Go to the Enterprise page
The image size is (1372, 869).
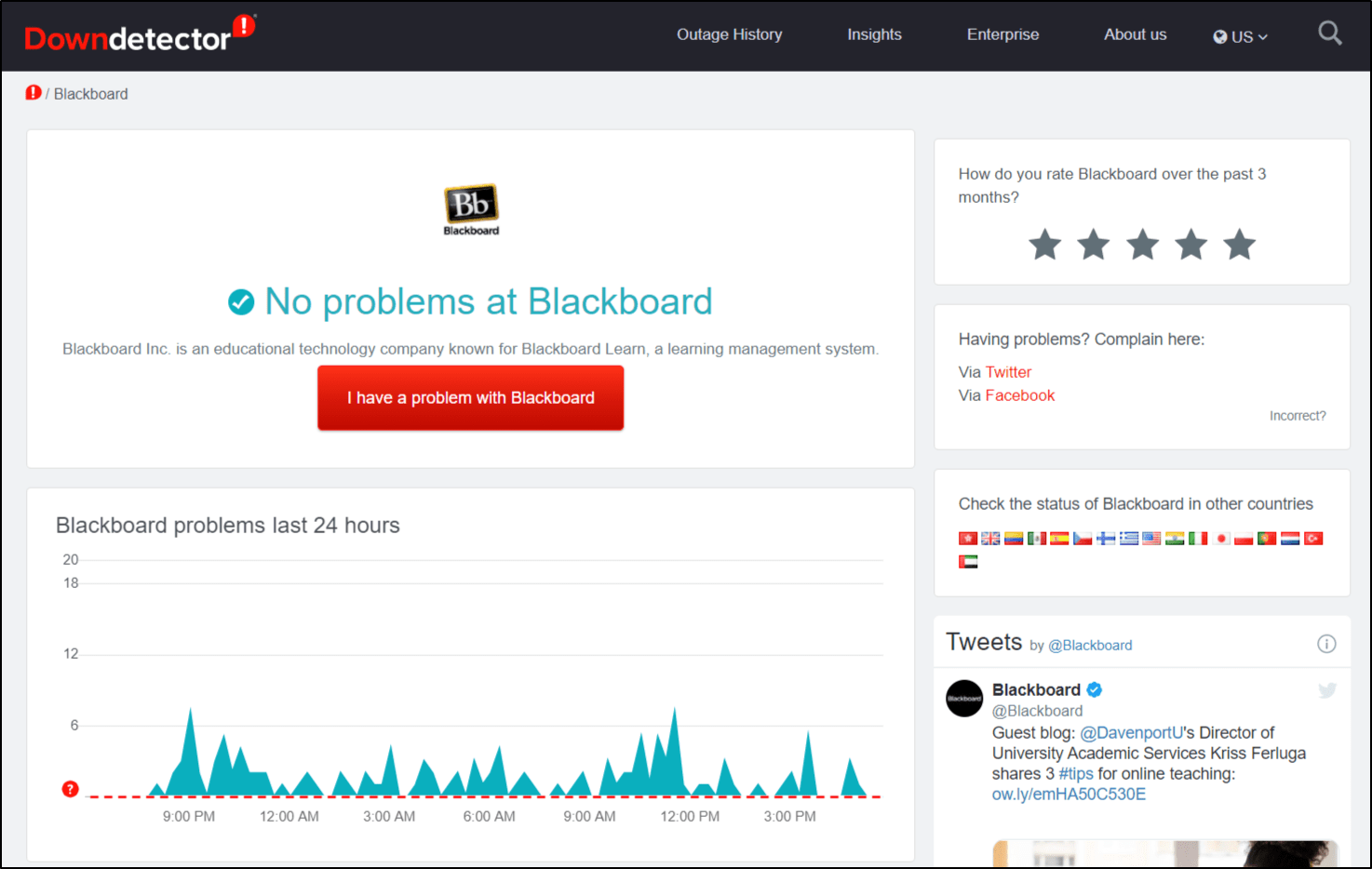(x=1002, y=34)
